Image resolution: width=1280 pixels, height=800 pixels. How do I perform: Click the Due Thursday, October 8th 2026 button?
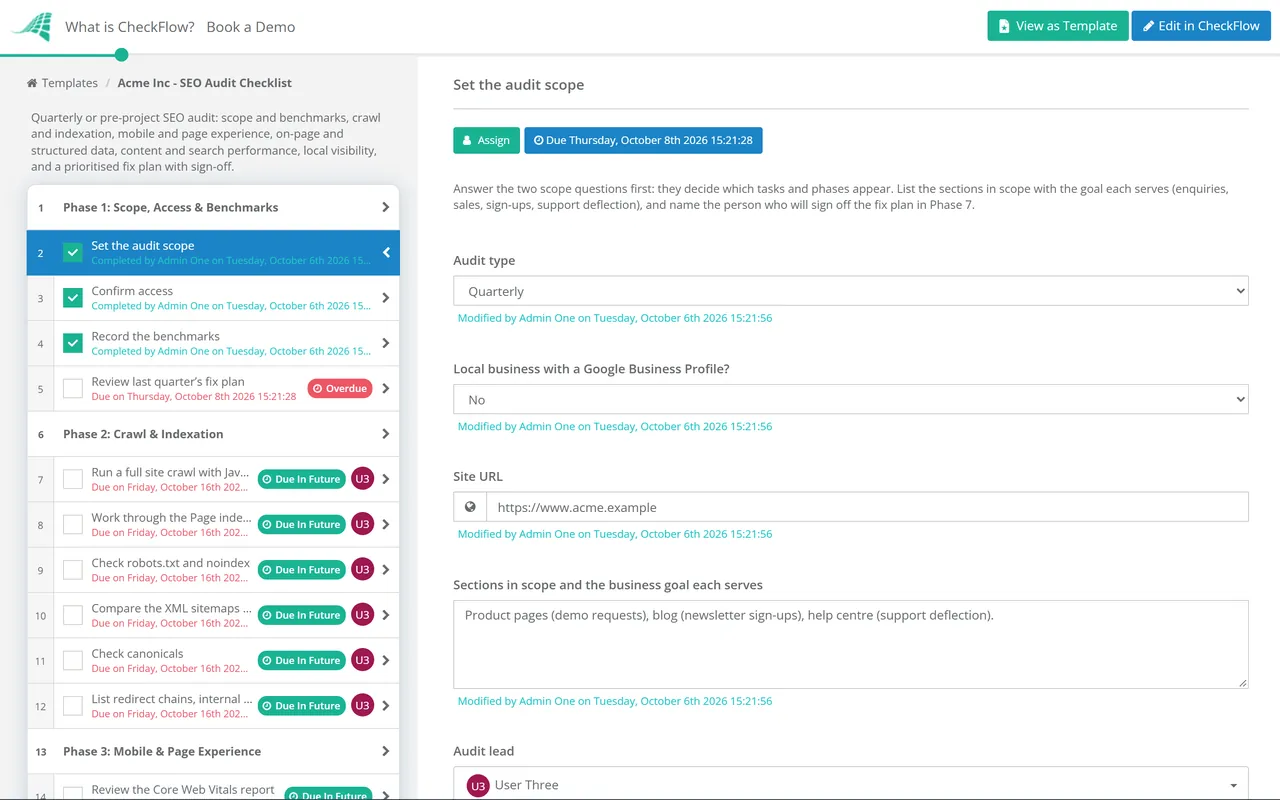(x=643, y=140)
